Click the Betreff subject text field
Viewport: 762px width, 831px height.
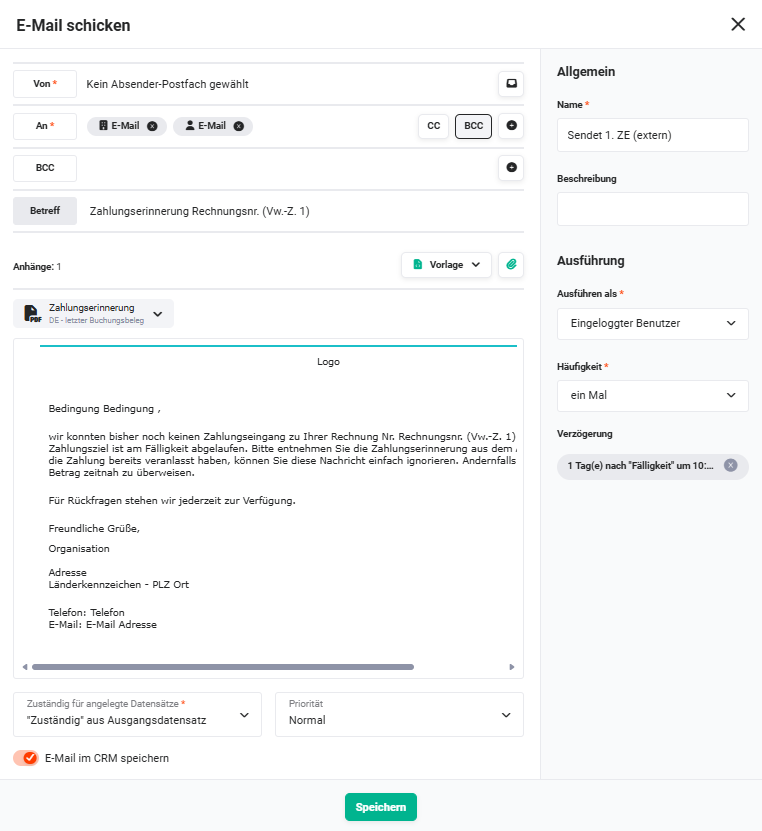coord(302,211)
